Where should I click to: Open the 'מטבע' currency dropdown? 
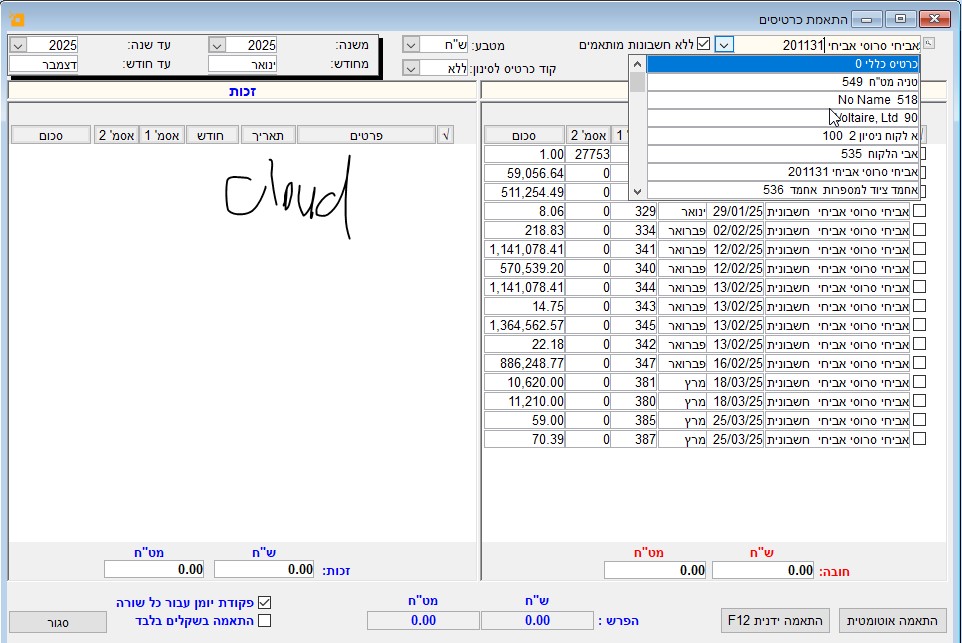coord(410,44)
